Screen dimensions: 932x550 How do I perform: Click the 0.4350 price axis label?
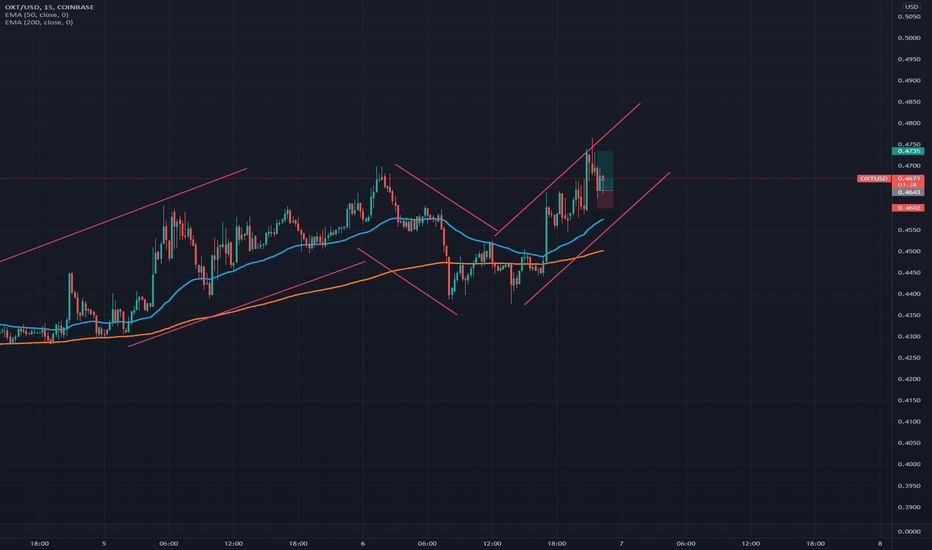[909, 315]
